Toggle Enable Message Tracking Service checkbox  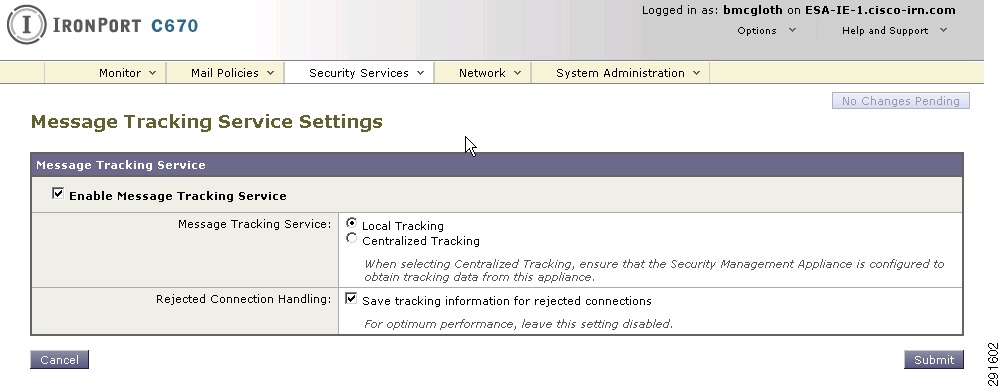click(x=58, y=194)
